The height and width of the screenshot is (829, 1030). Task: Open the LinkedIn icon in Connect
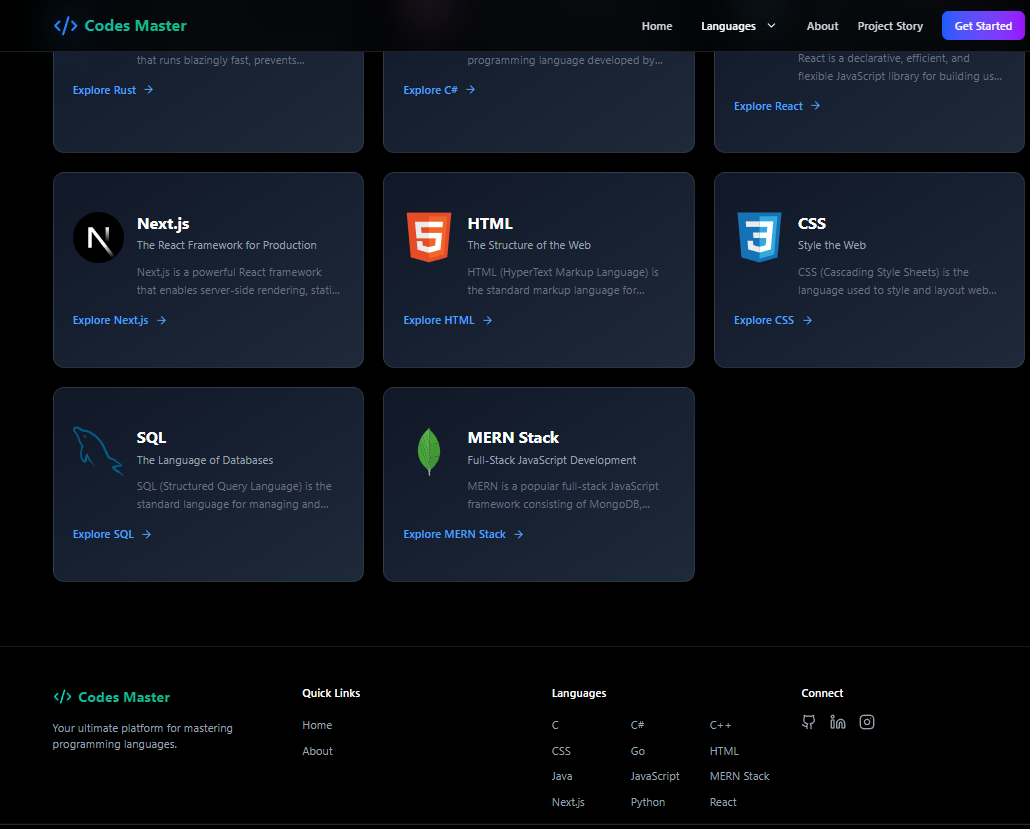click(x=838, y=722)
